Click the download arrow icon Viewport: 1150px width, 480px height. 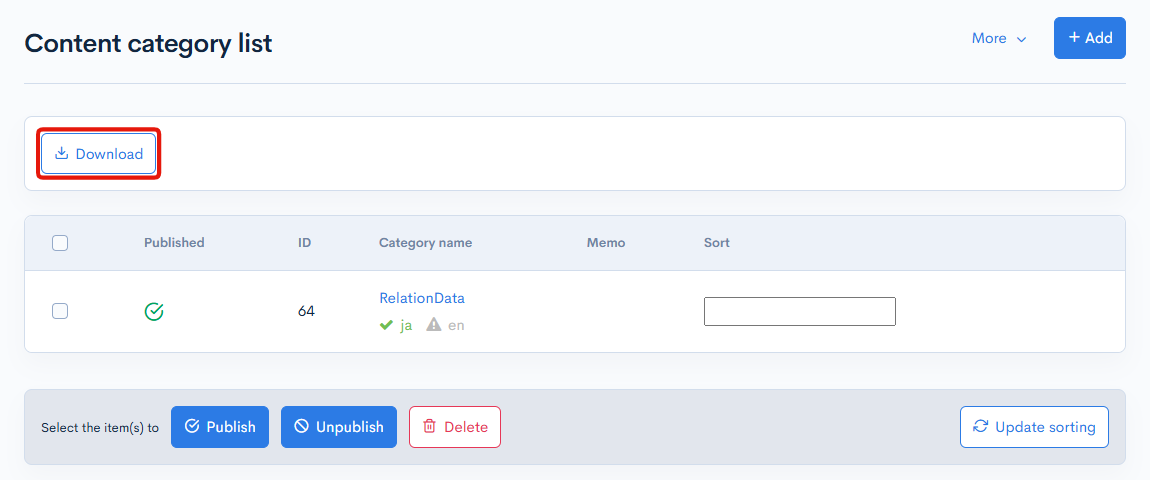click(61, 154)
